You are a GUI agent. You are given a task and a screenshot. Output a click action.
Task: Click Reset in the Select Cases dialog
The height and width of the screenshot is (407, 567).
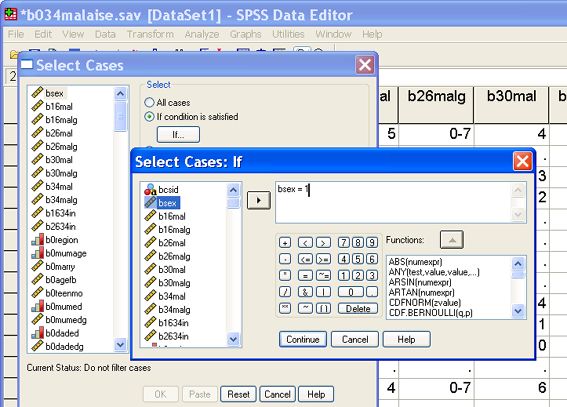[x=238, y=394]
